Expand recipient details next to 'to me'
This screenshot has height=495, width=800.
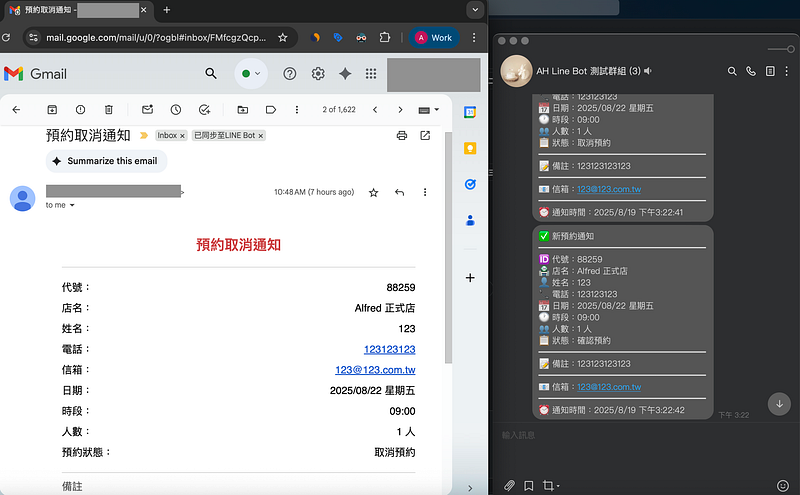72,205
